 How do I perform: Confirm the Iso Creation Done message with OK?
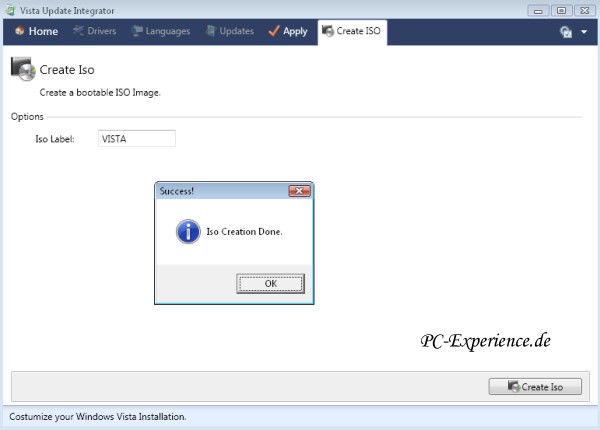(x=271, y=283)
